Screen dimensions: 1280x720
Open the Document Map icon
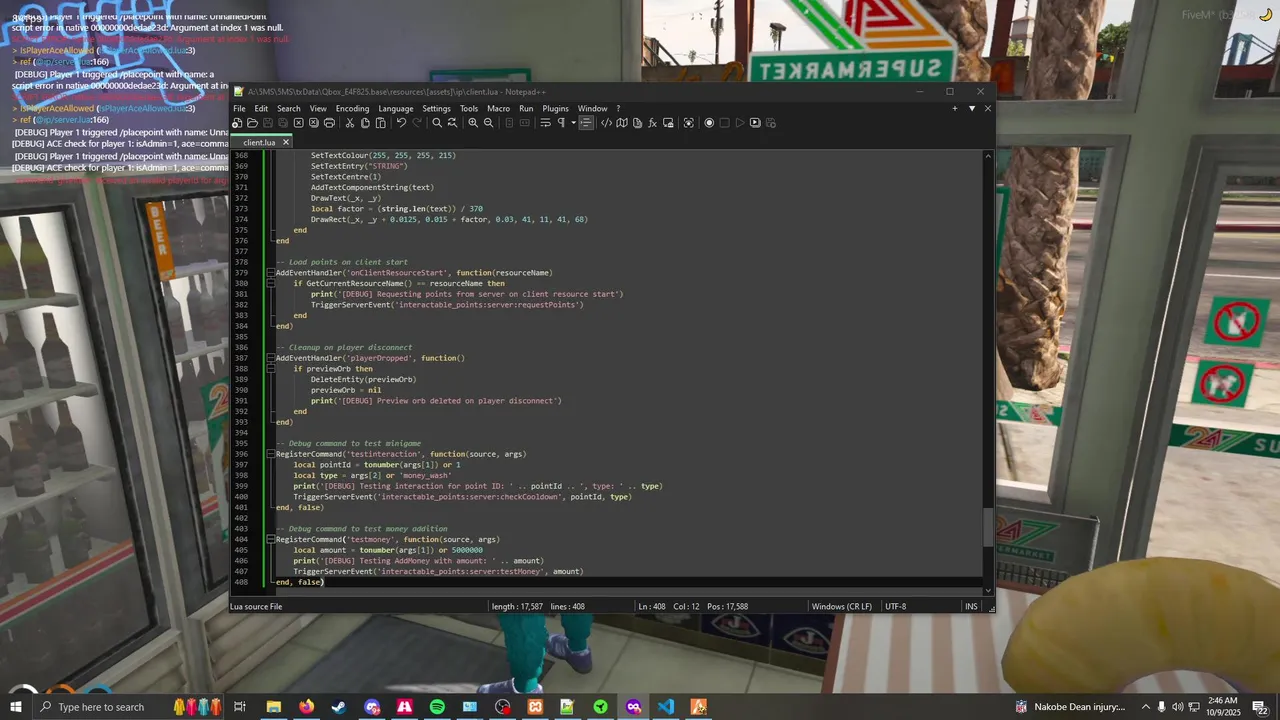[x=622, y=123]
